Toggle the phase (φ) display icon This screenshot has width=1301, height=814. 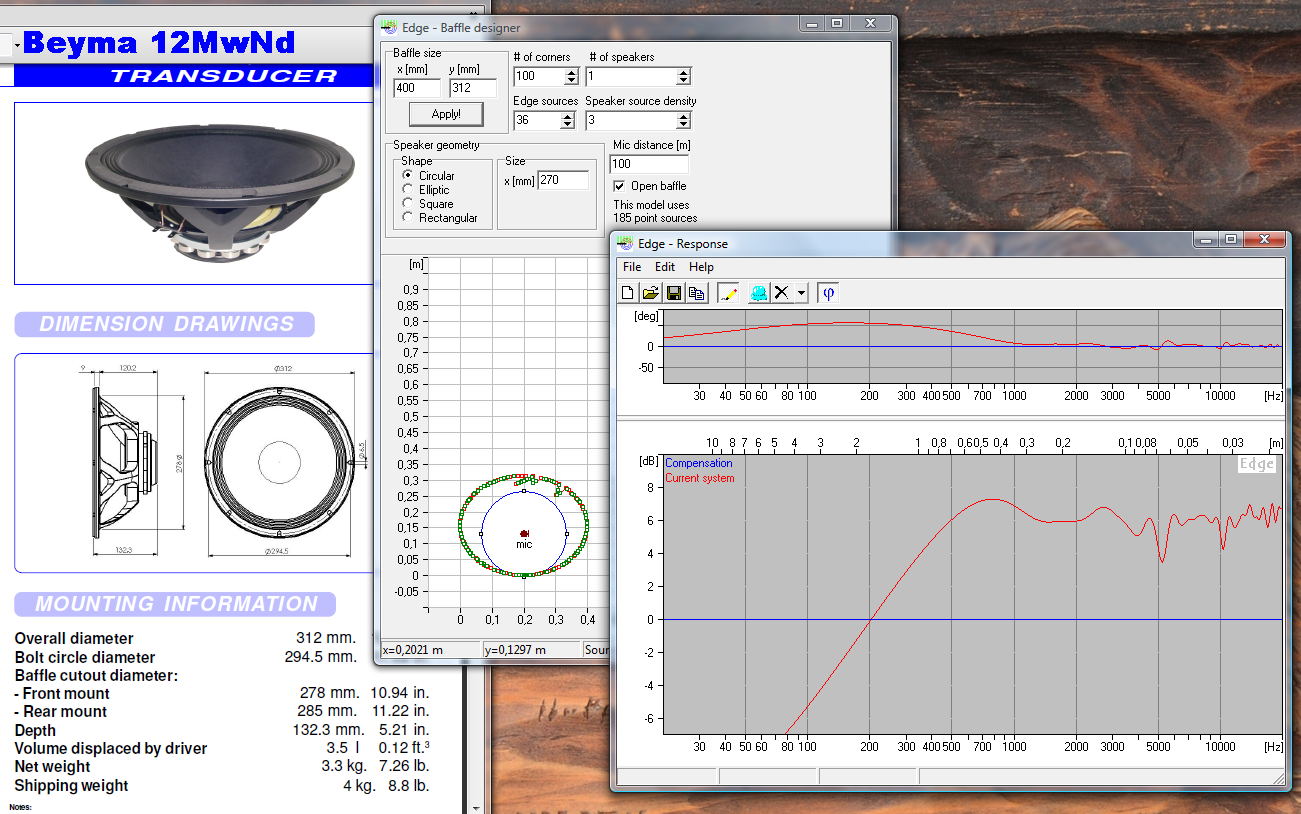click(x=829, y=293)
